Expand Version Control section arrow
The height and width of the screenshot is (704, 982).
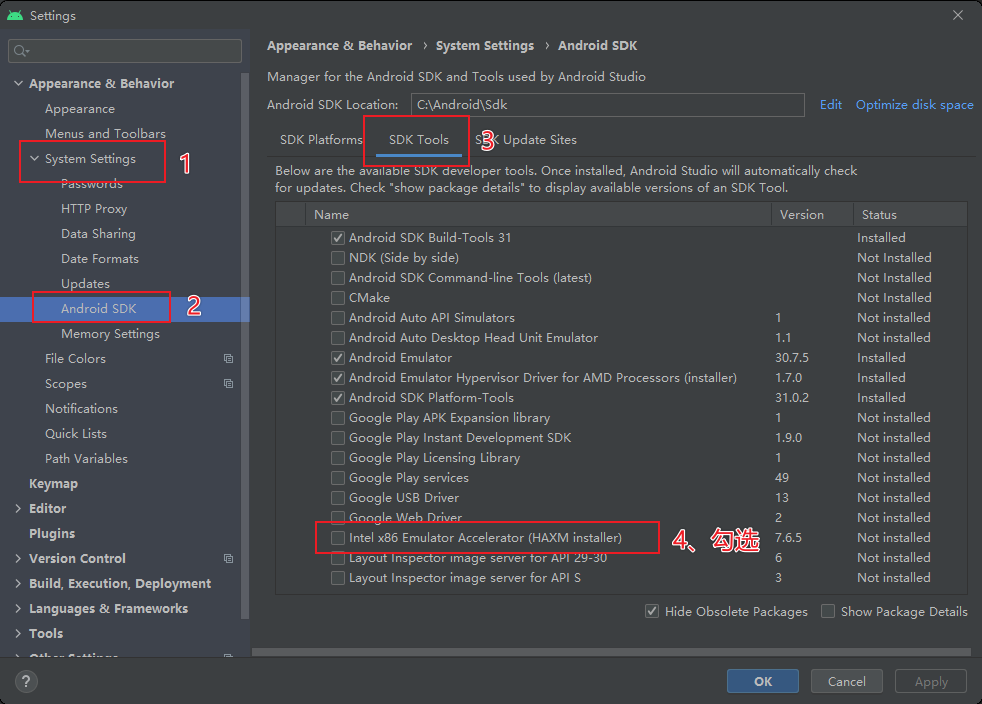click(x=18, y=558)
